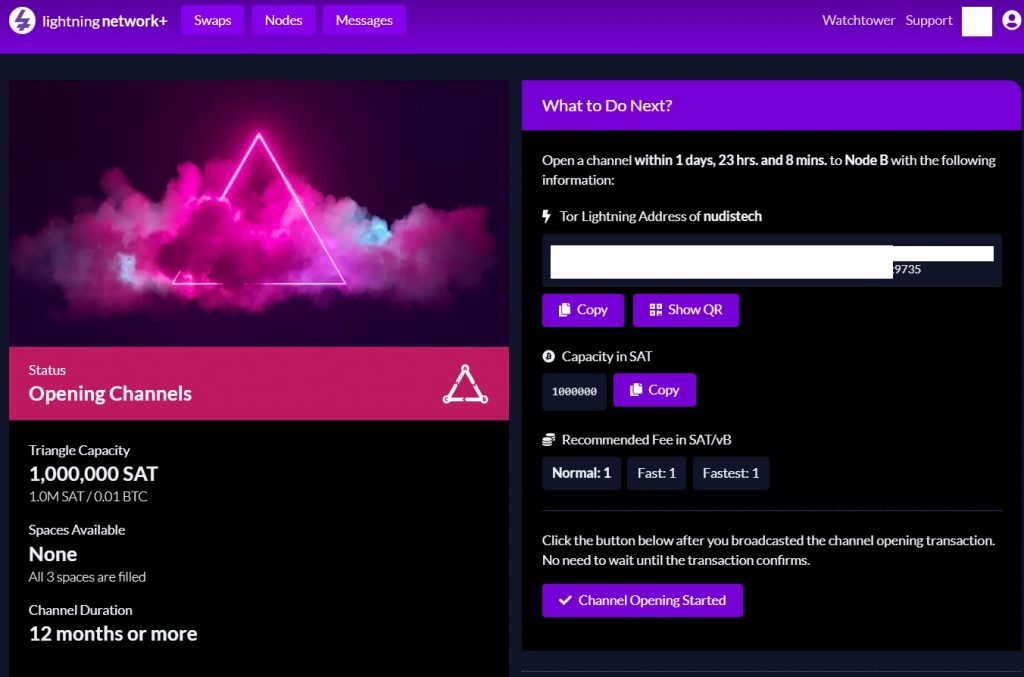Screen dimensions: 1024x677
Task: Click the lightning bolt icon beside Tor address
Action: click(x=547, y=216)
